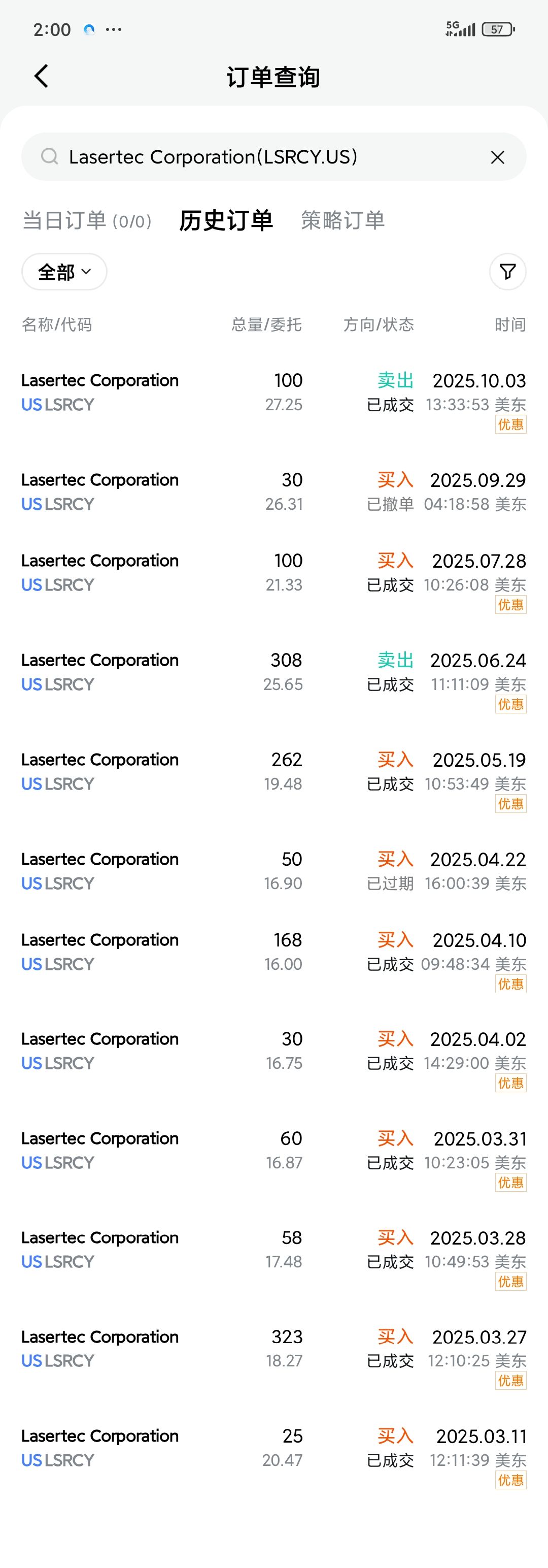Image resolution: width=548 pixels, height=1568 pixels.
Task: Tap the battery indicator in status bar
Action: (x=498, y=29)
